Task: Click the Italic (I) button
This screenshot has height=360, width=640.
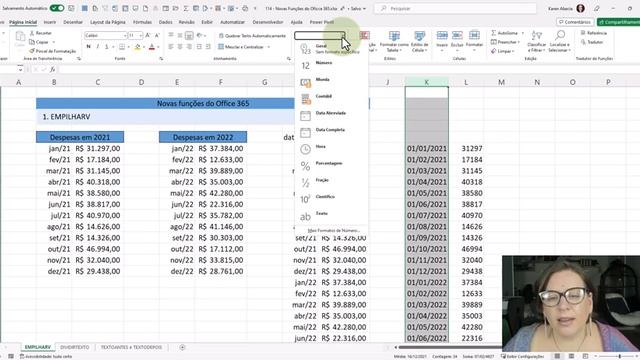Action: 98,47
